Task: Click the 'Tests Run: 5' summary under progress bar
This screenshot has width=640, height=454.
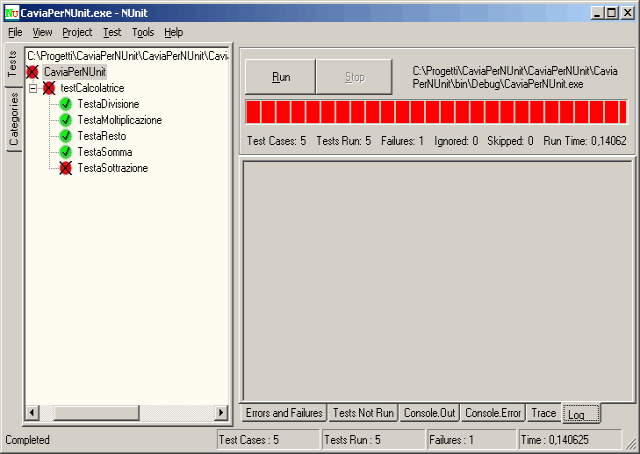Action: 344,141
